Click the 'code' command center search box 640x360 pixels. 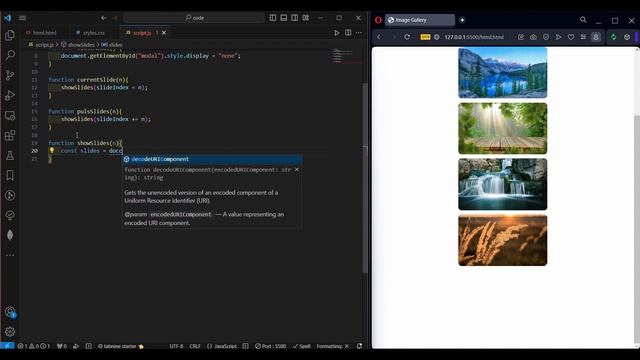194,18
